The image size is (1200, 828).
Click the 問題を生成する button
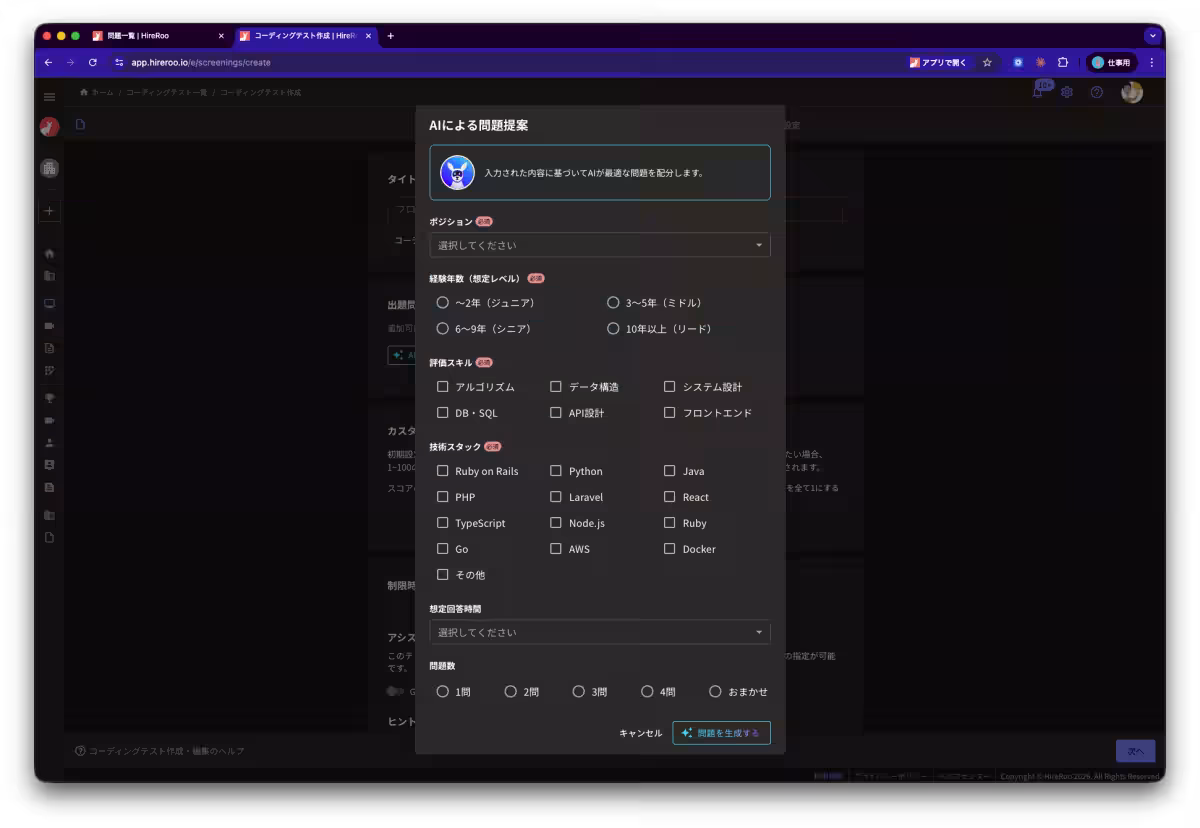click(x=721, y=732)
